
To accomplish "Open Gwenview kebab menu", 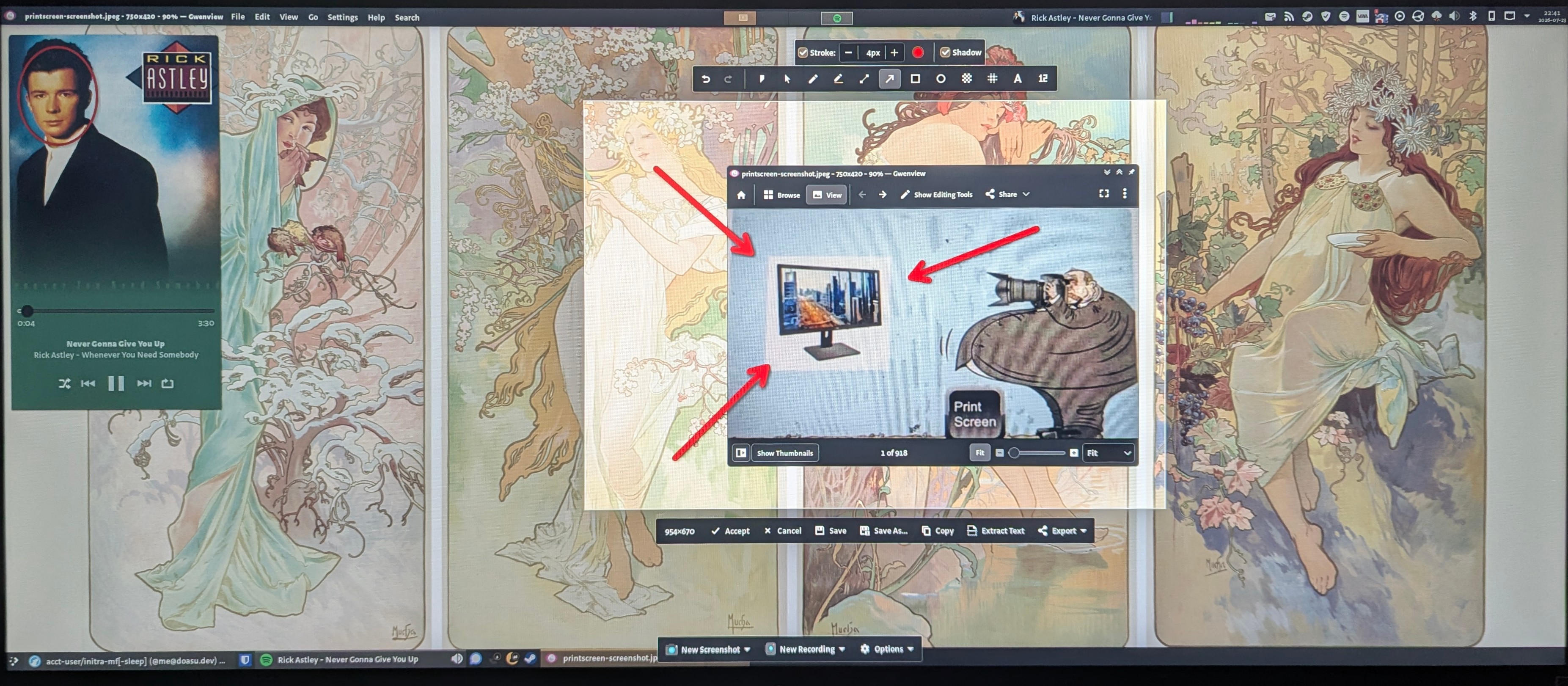I will (x=1125, y=193).
